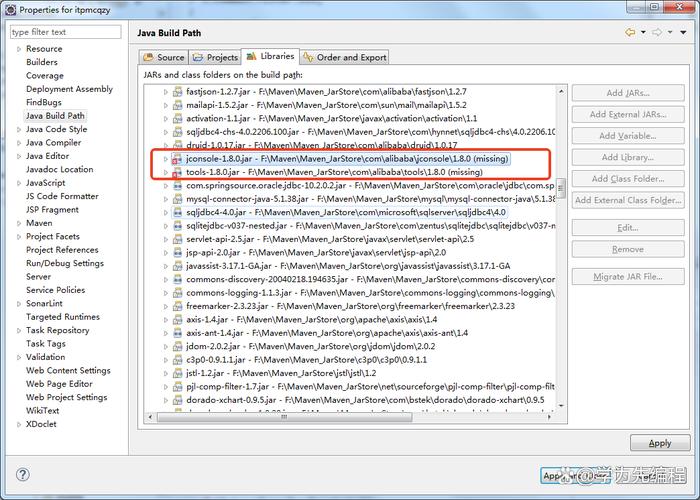Open the Projects tab
The width and height of the screenshot is (700, 500).
(215, 57)
